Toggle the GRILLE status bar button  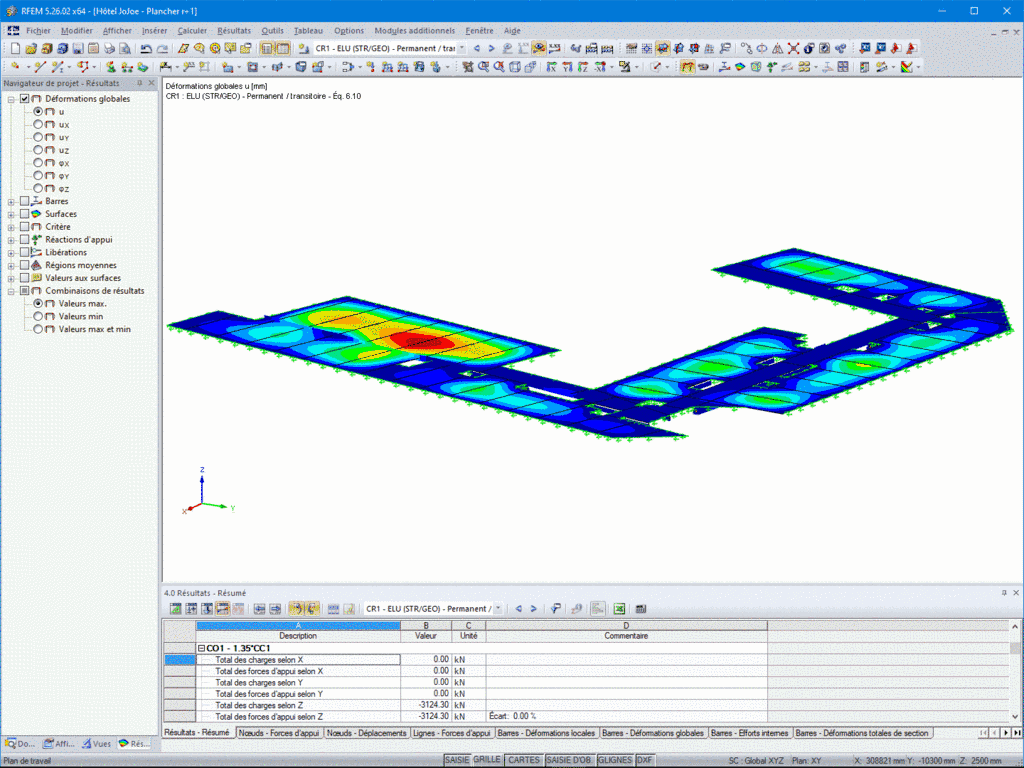point(487,760)
